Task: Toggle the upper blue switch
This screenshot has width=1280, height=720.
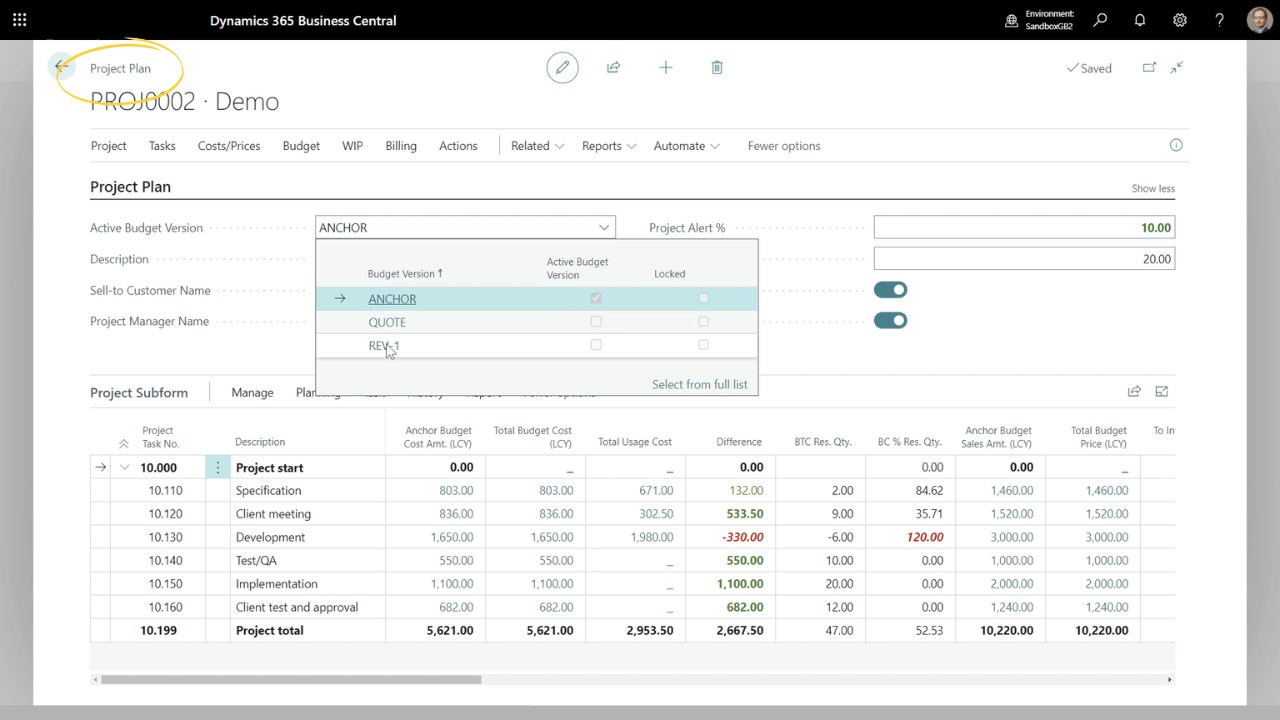Action: coord(890,290)
